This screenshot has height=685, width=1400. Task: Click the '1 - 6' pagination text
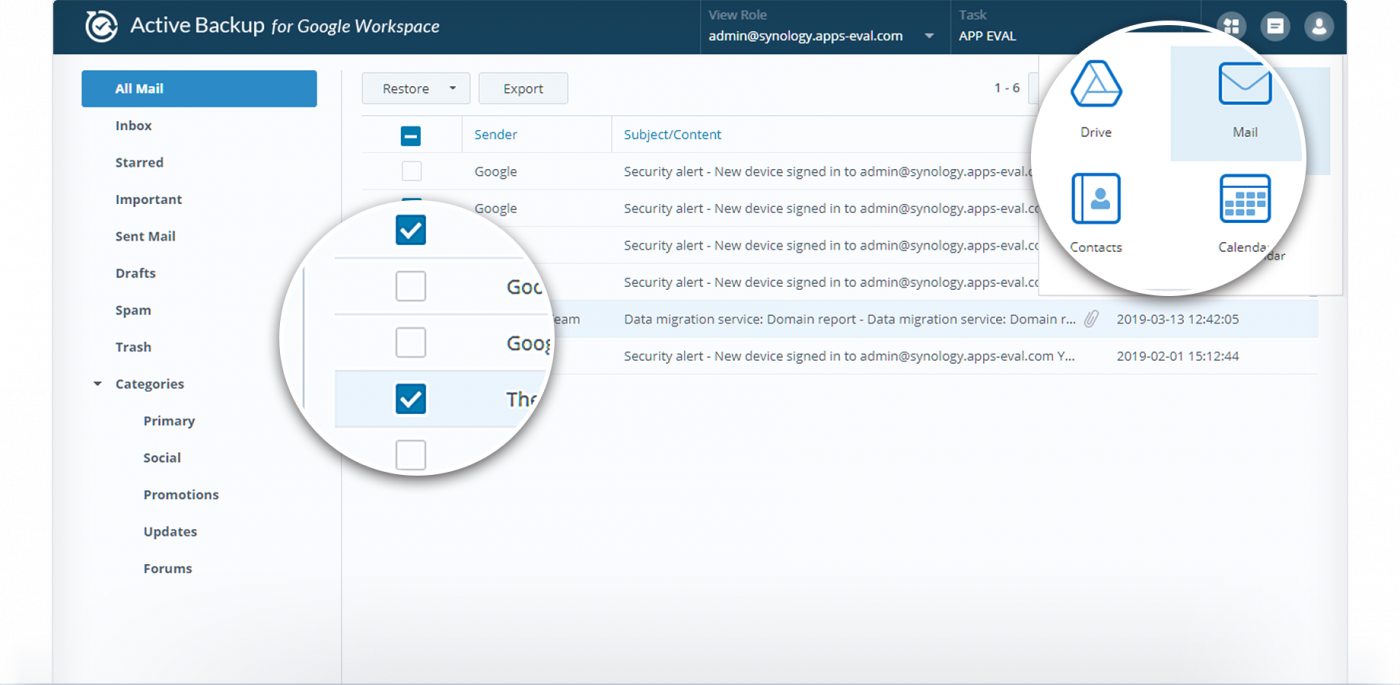click(x=1007, y=88)
